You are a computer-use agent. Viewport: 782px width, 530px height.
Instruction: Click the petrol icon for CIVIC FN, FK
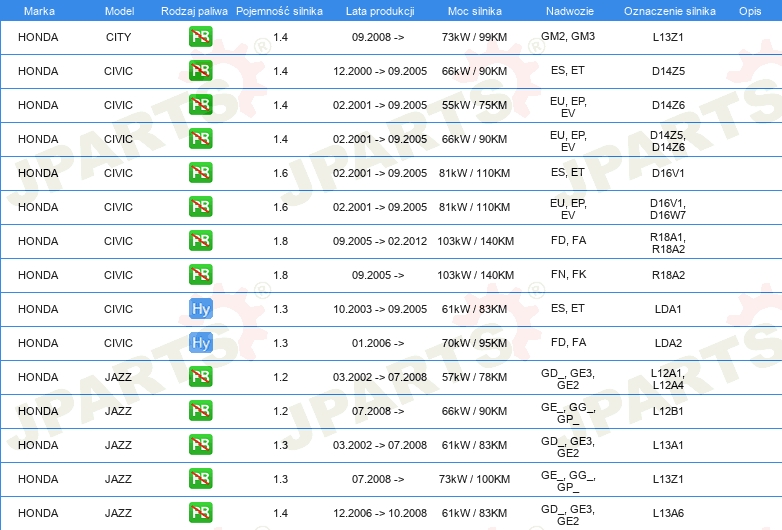pos(200,275)
